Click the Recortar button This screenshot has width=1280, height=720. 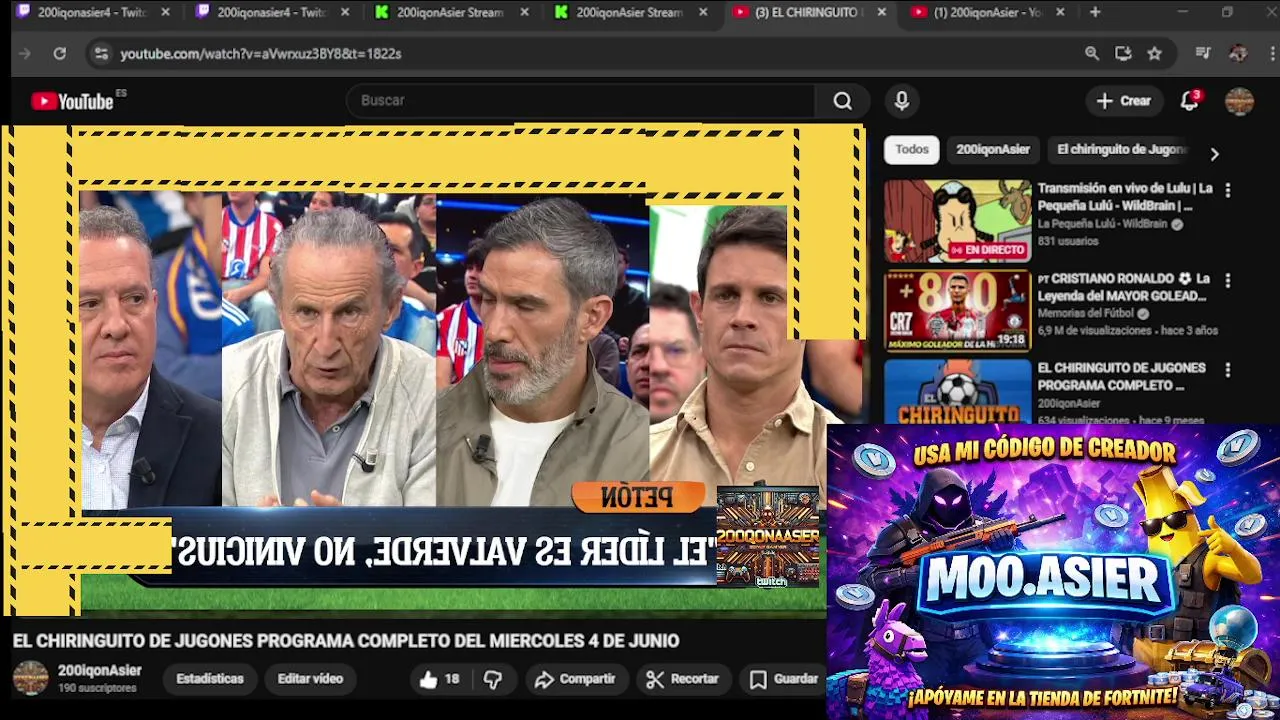[x=683, y=679]
